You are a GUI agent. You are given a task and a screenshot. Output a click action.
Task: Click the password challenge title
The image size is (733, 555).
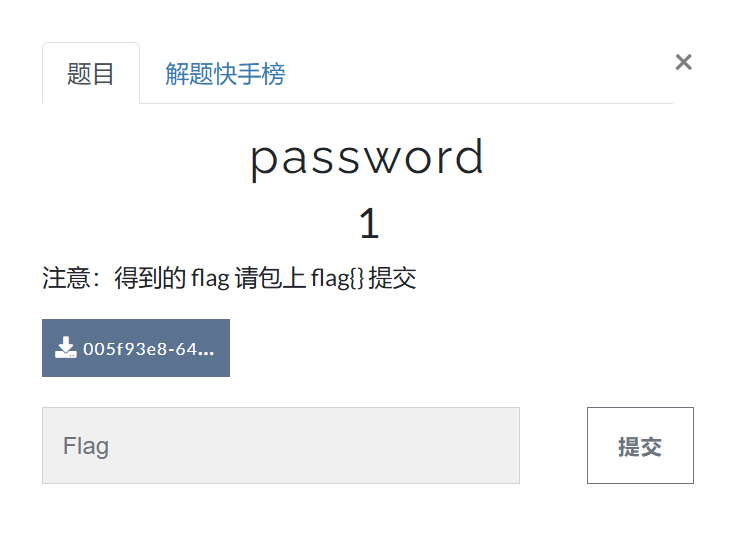click(x=367, y=158)
